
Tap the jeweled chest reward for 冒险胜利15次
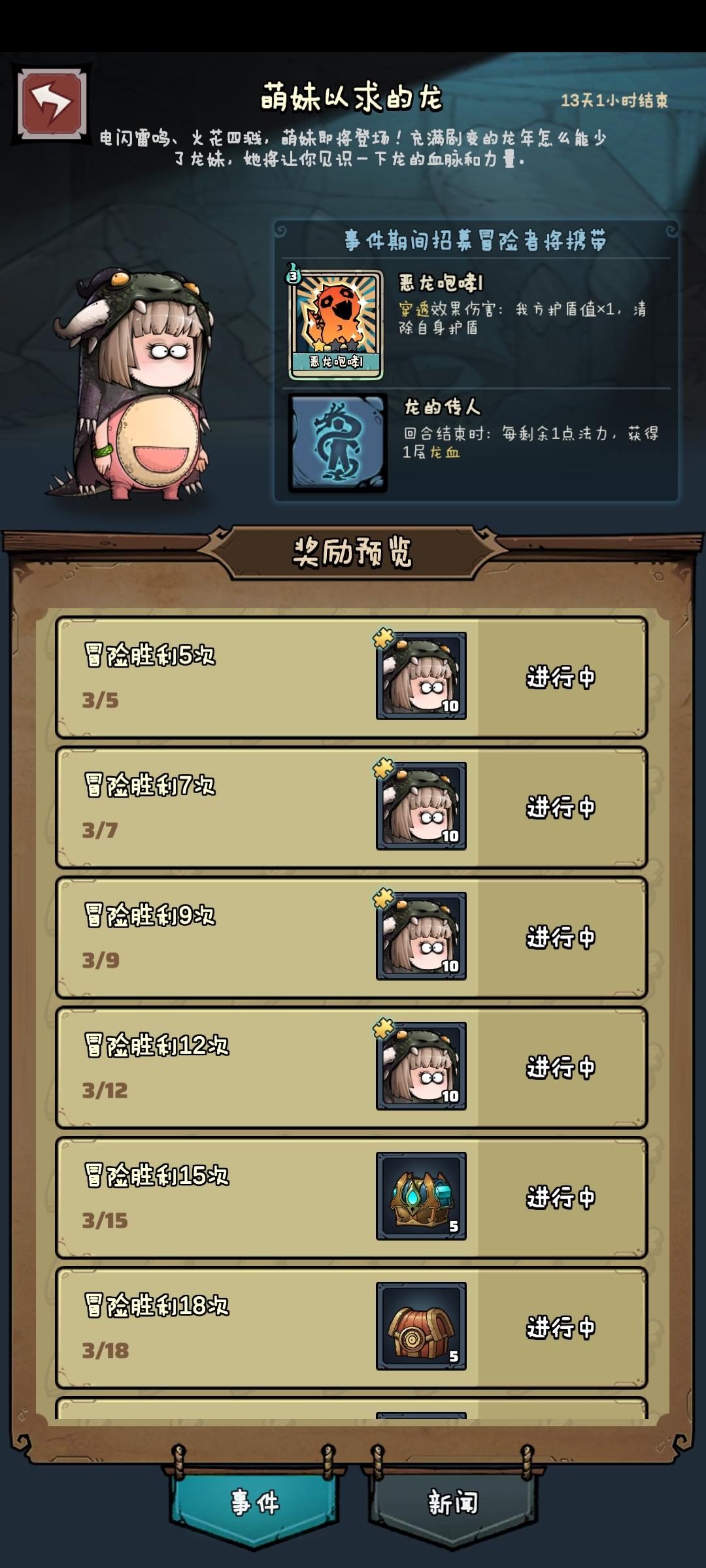pos(421,1196)
